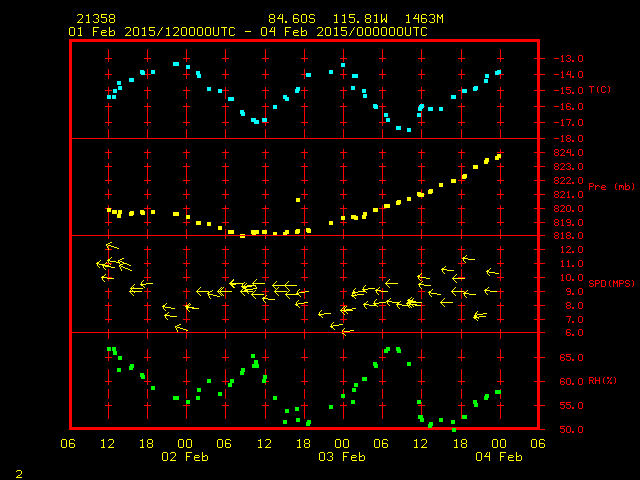Click the 03 Feb date label
Viewport: 640px width, 480px height.
coord(342,457)
